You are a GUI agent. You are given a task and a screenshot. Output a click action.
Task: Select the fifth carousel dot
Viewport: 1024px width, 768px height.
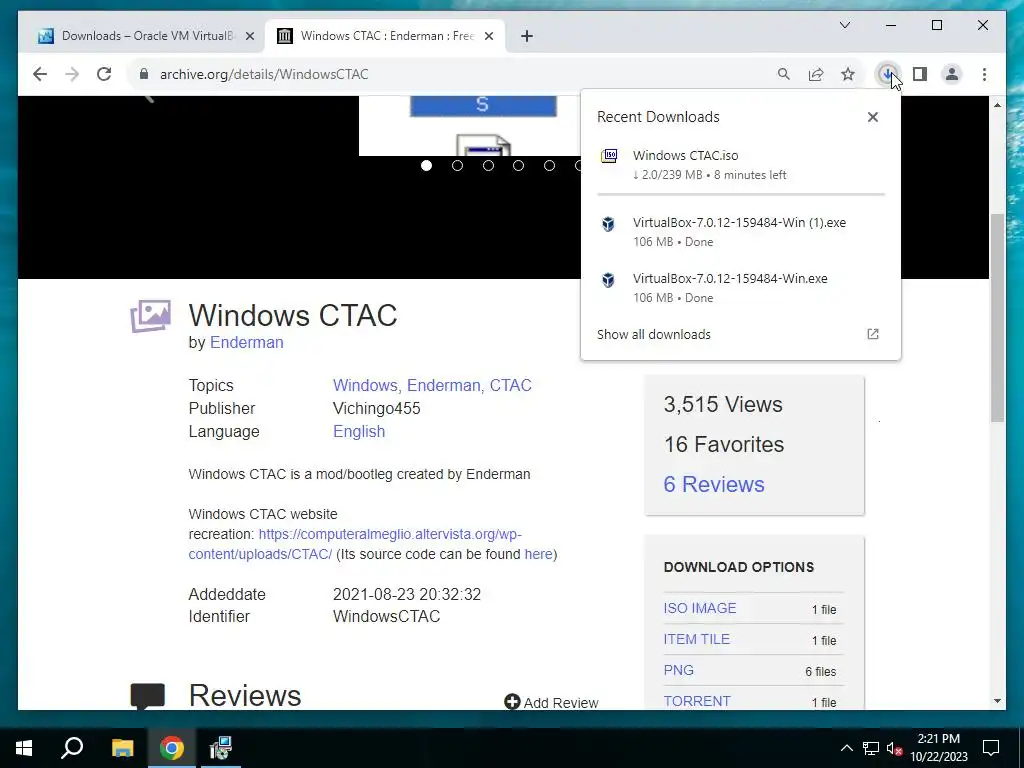click(x=549, y=166)
